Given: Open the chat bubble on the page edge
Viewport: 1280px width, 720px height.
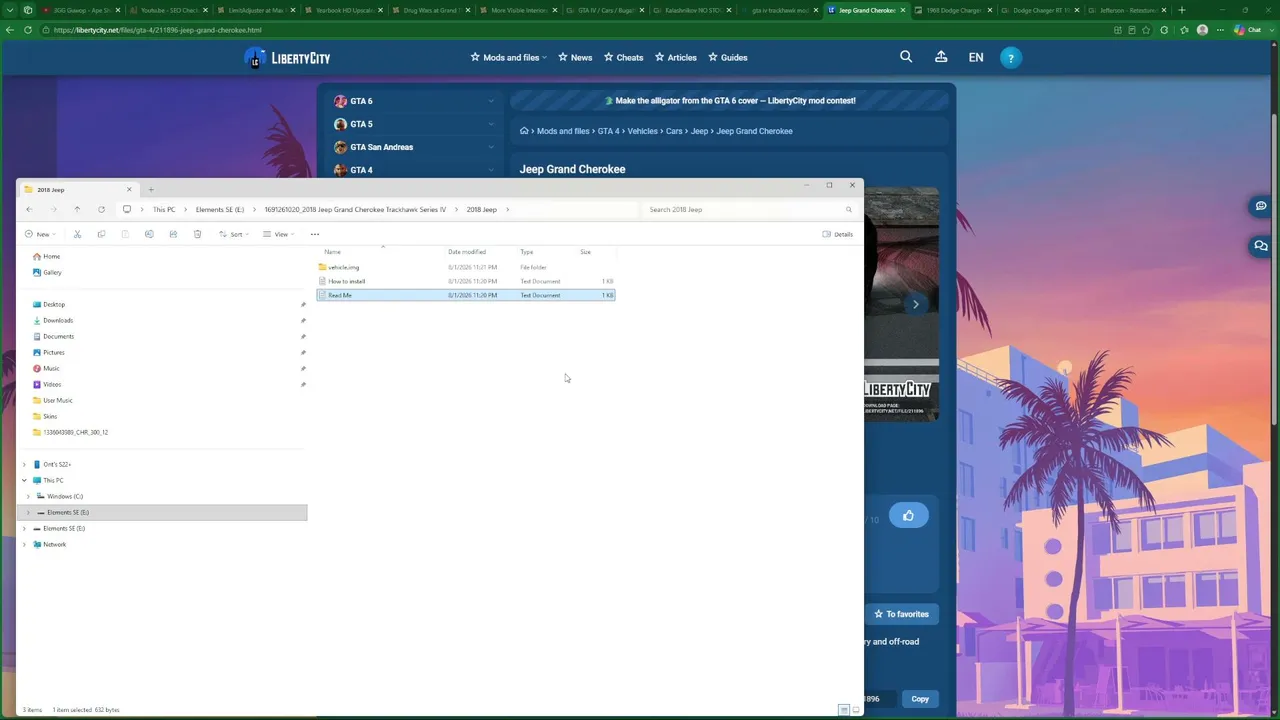Looking at the screenshot, I should [1260, 206].
